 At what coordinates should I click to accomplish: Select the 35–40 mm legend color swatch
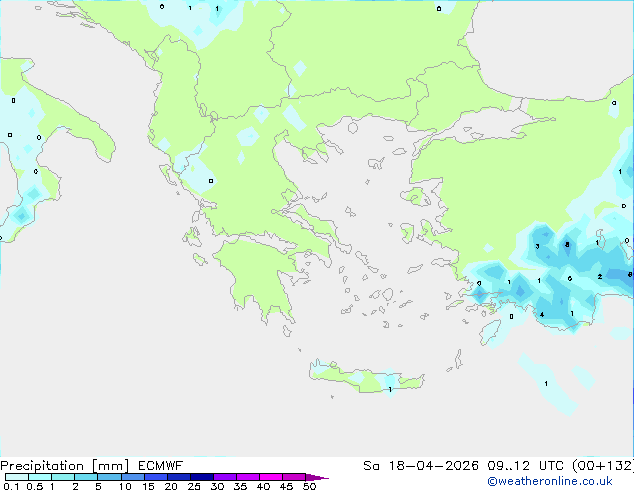coord(247,477)
